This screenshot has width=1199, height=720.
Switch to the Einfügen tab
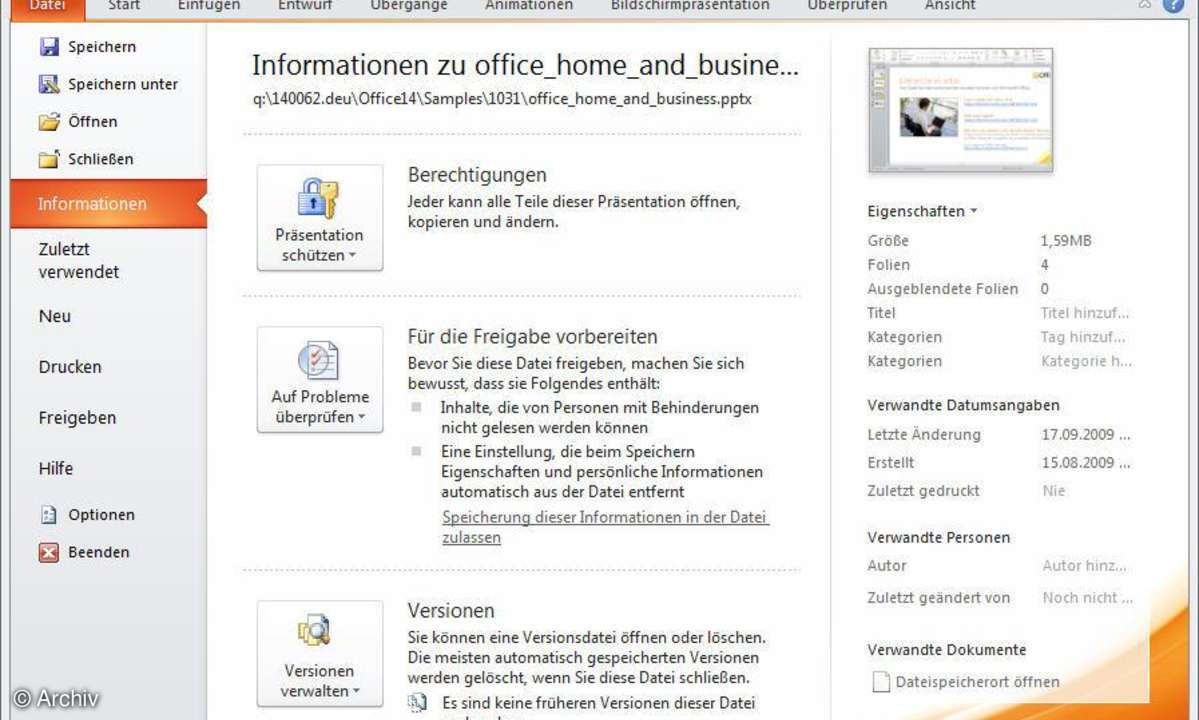click(209, 6)
